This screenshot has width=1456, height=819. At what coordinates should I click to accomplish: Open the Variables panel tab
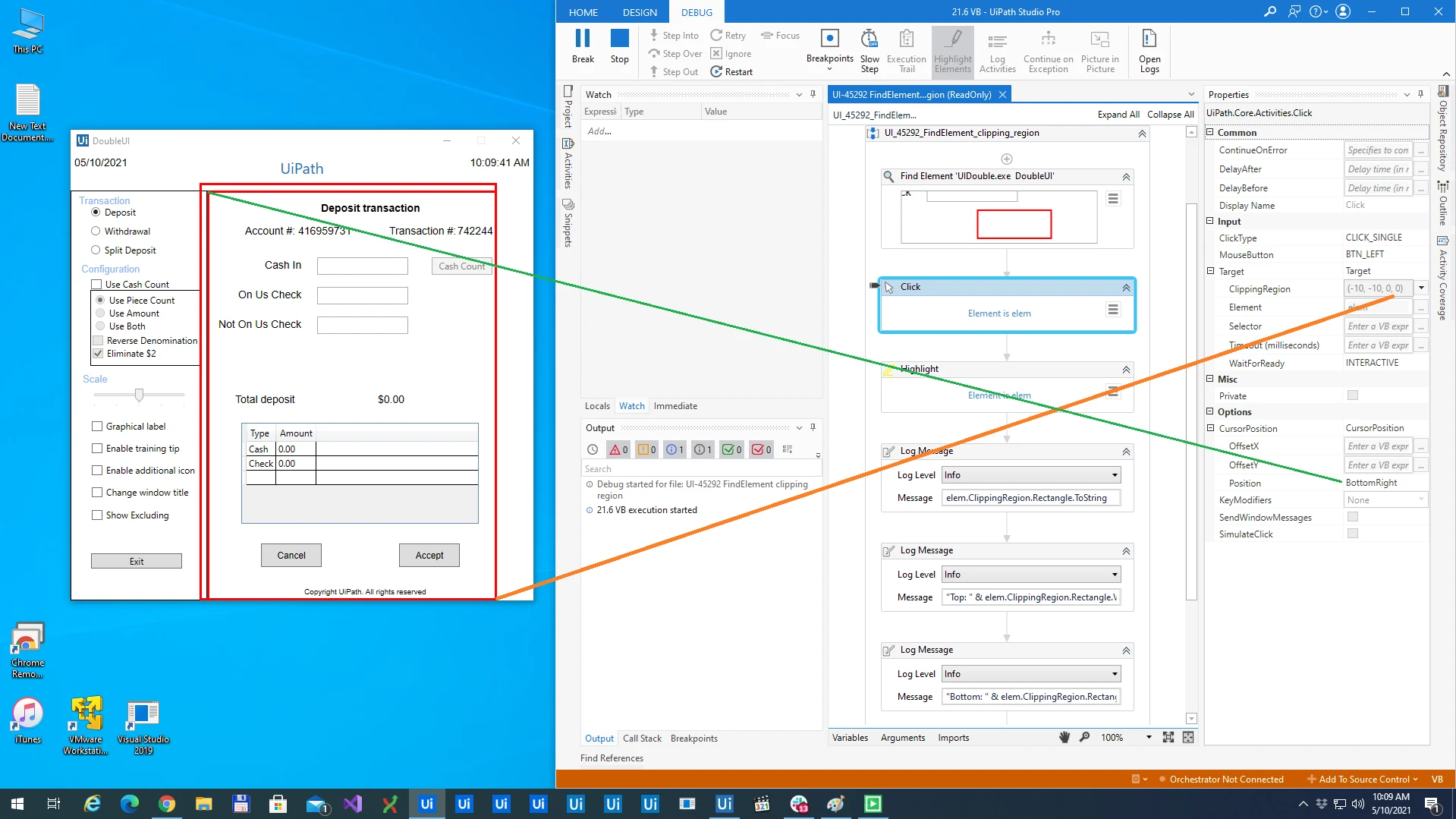coord(850,738)
